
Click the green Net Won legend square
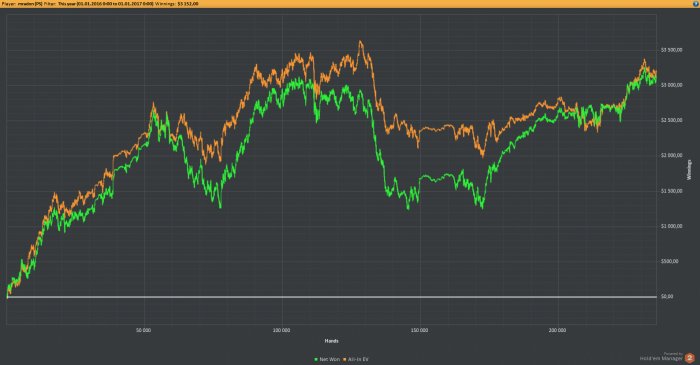316,359
